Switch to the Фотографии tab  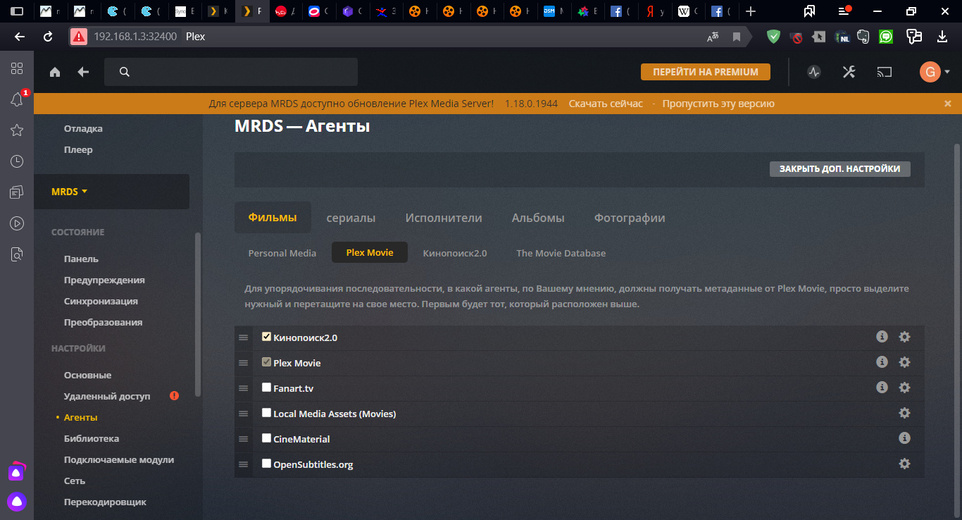(x=629, y=218)
